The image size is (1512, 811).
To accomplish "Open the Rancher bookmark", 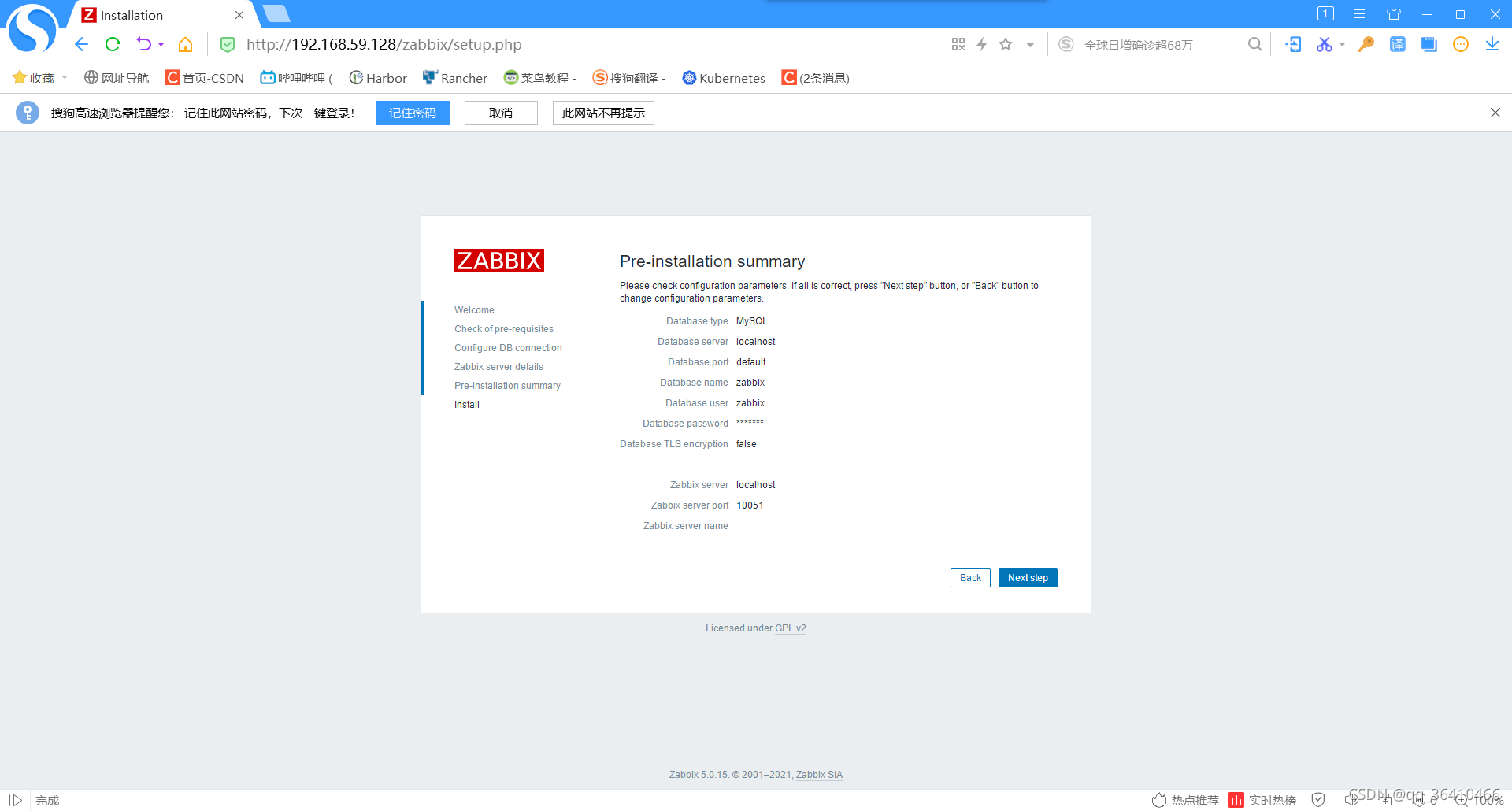I will (x=455, y=78).
